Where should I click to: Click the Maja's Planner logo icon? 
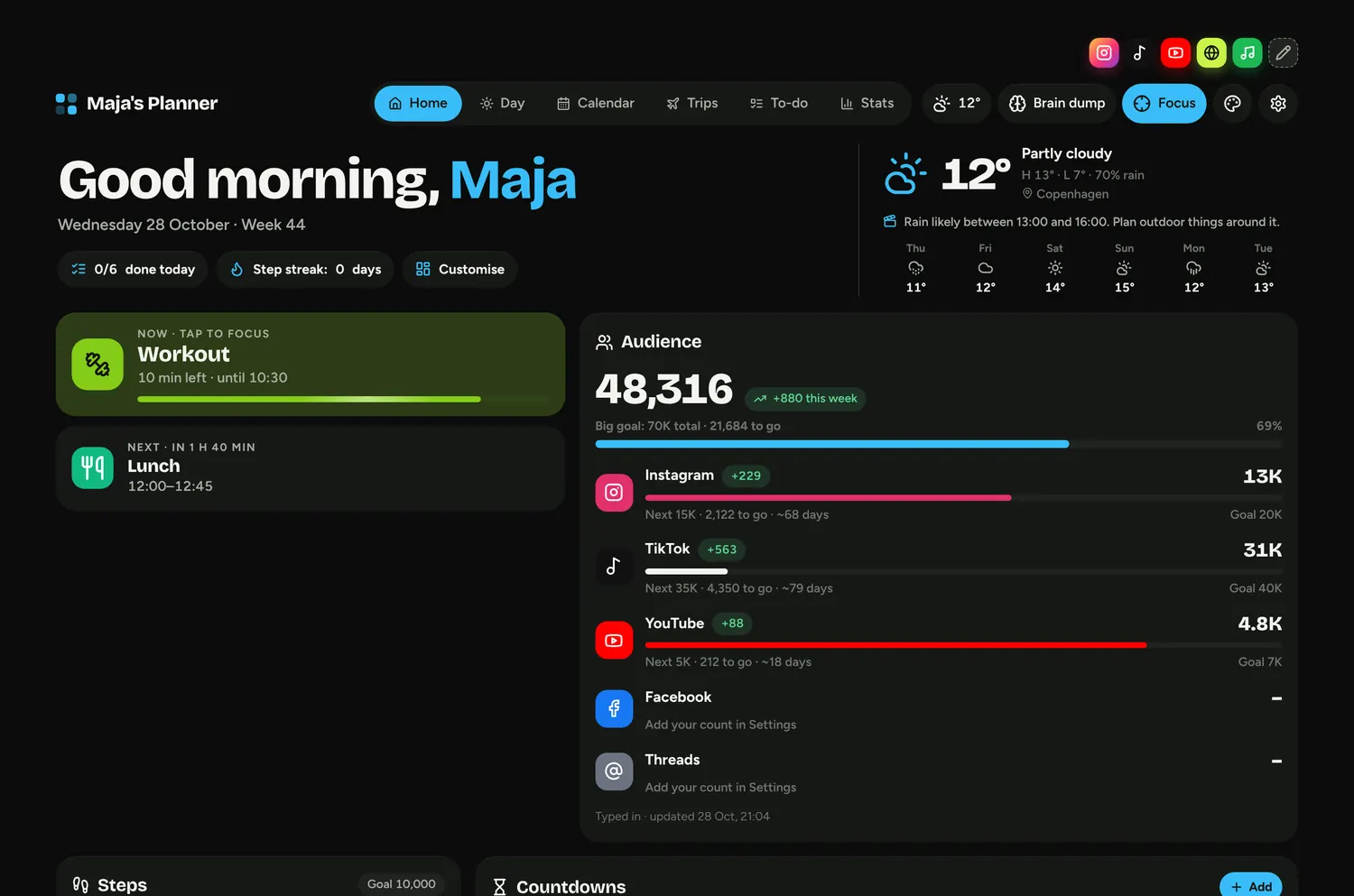66,104
